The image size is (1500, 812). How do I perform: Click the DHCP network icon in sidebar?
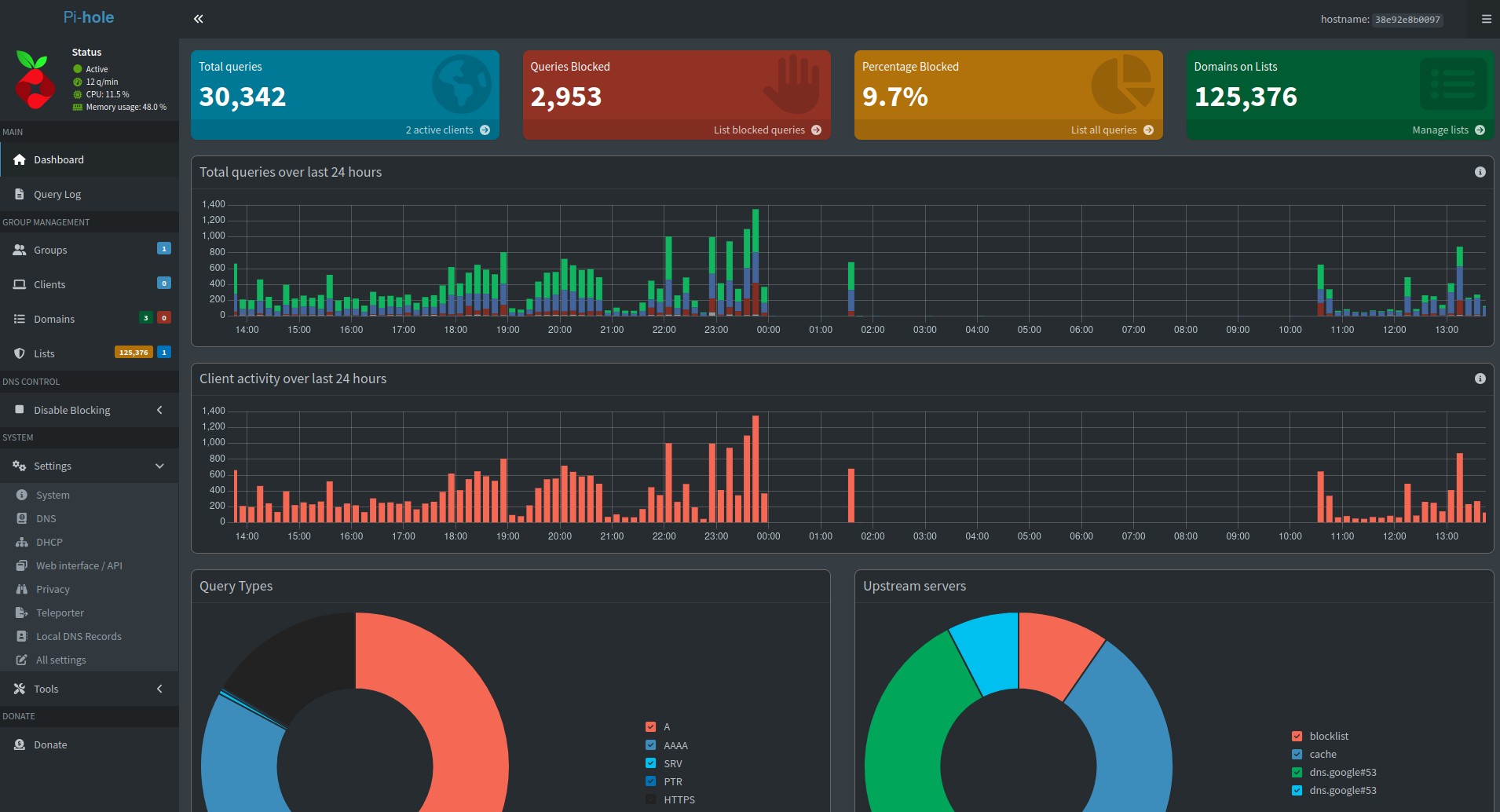[22, 542]
